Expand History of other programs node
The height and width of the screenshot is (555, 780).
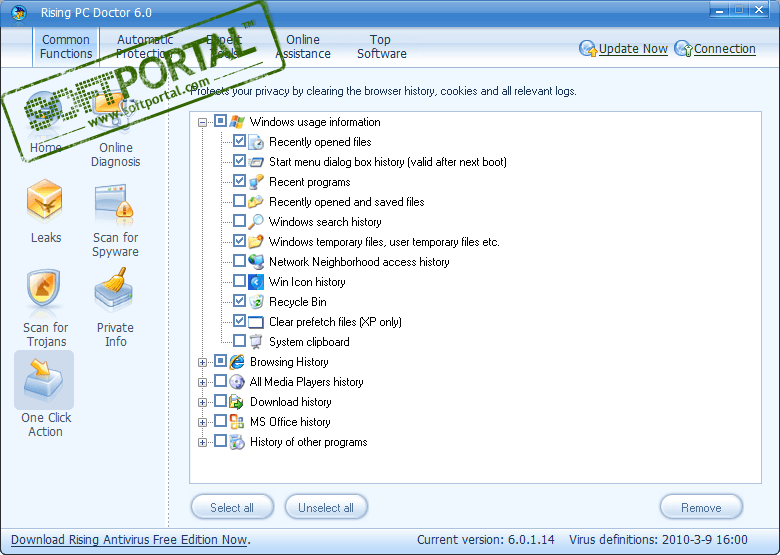coord(202,443)
